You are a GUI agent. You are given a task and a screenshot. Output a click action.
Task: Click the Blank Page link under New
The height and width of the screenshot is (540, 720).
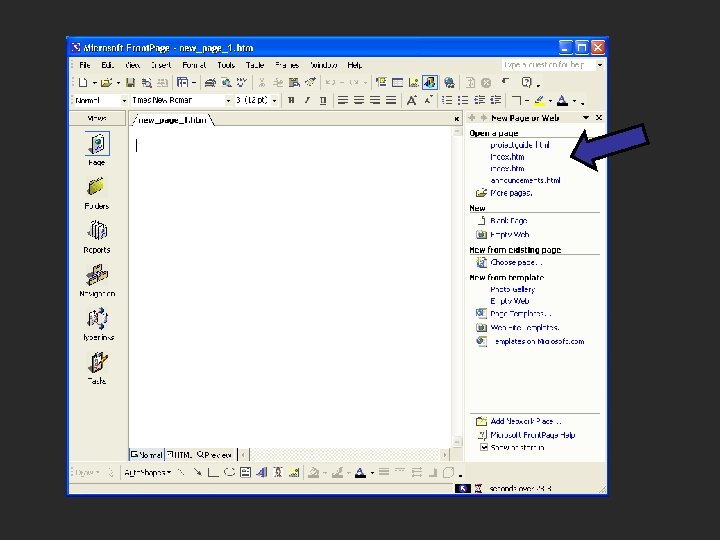click(x=508, y=221)
